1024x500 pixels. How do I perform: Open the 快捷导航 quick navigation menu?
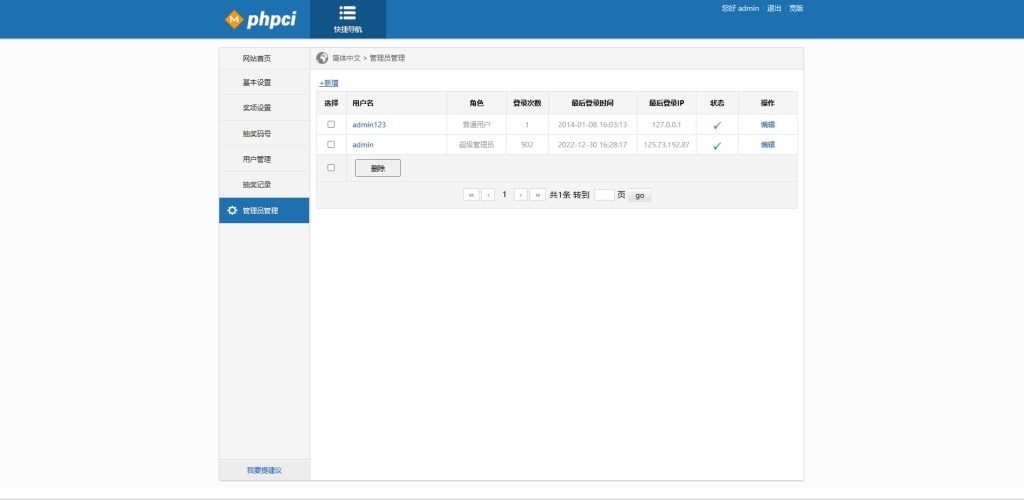tap(347, 19)
